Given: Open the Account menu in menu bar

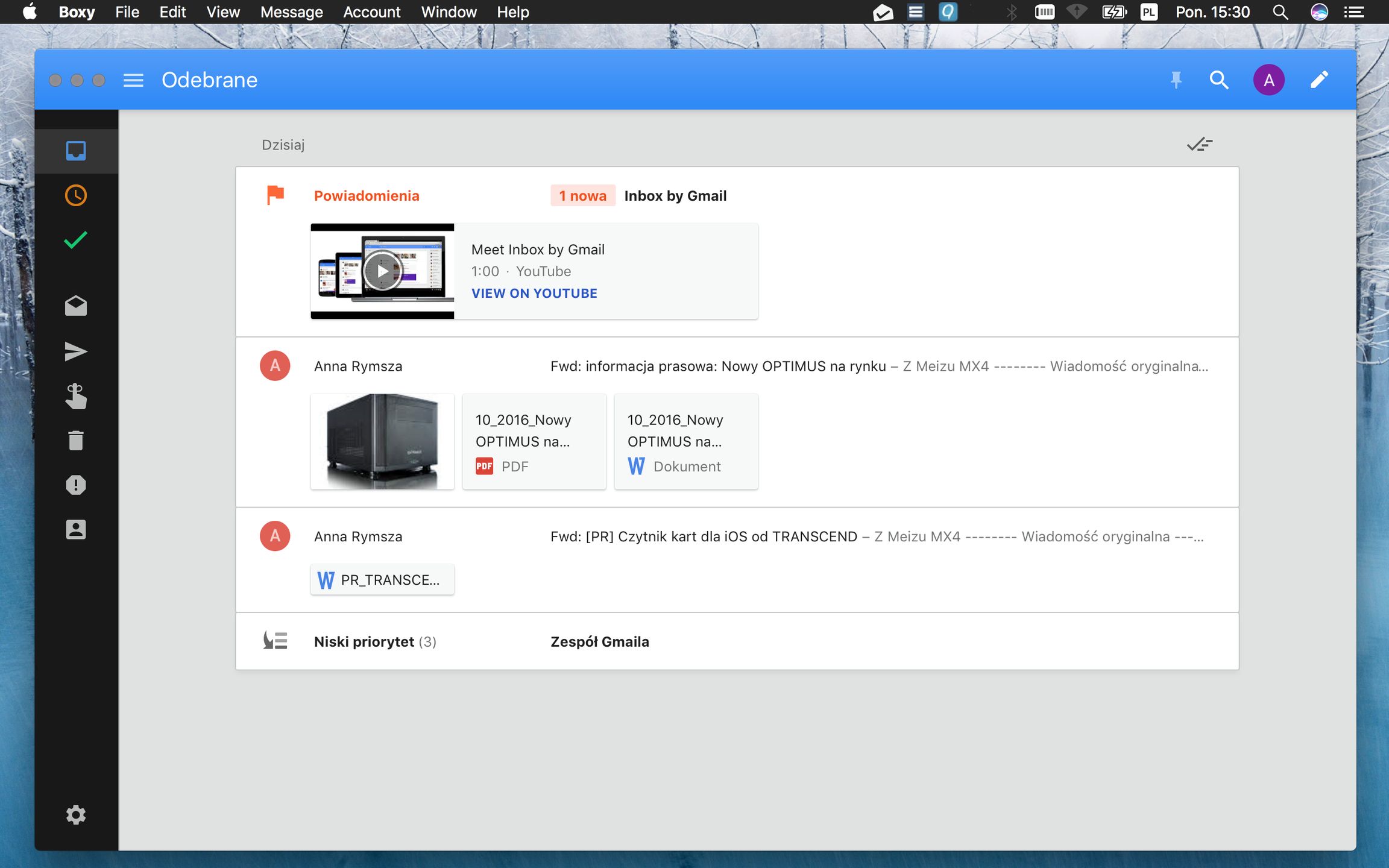Looking at the screenshot, I should (x=371, y=12).
